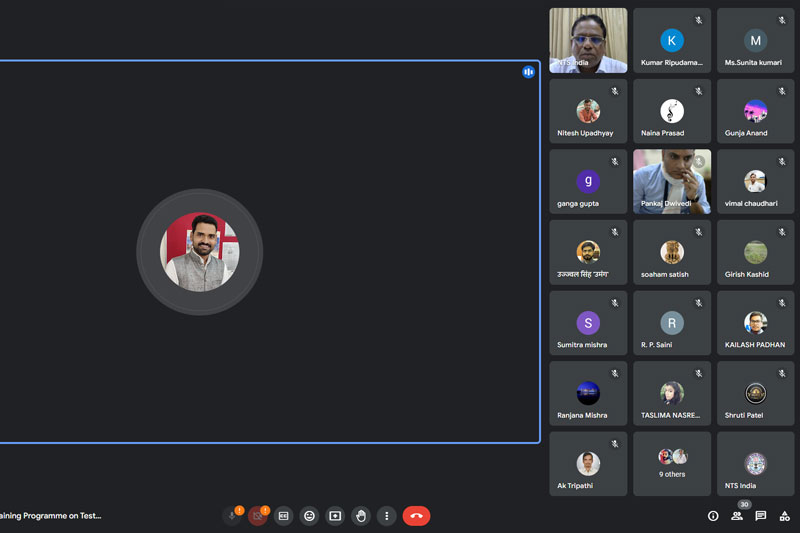Toggle closed captions button
This screenshot has width=800, height=533.
pyautogui.click(x=284, y=516)
